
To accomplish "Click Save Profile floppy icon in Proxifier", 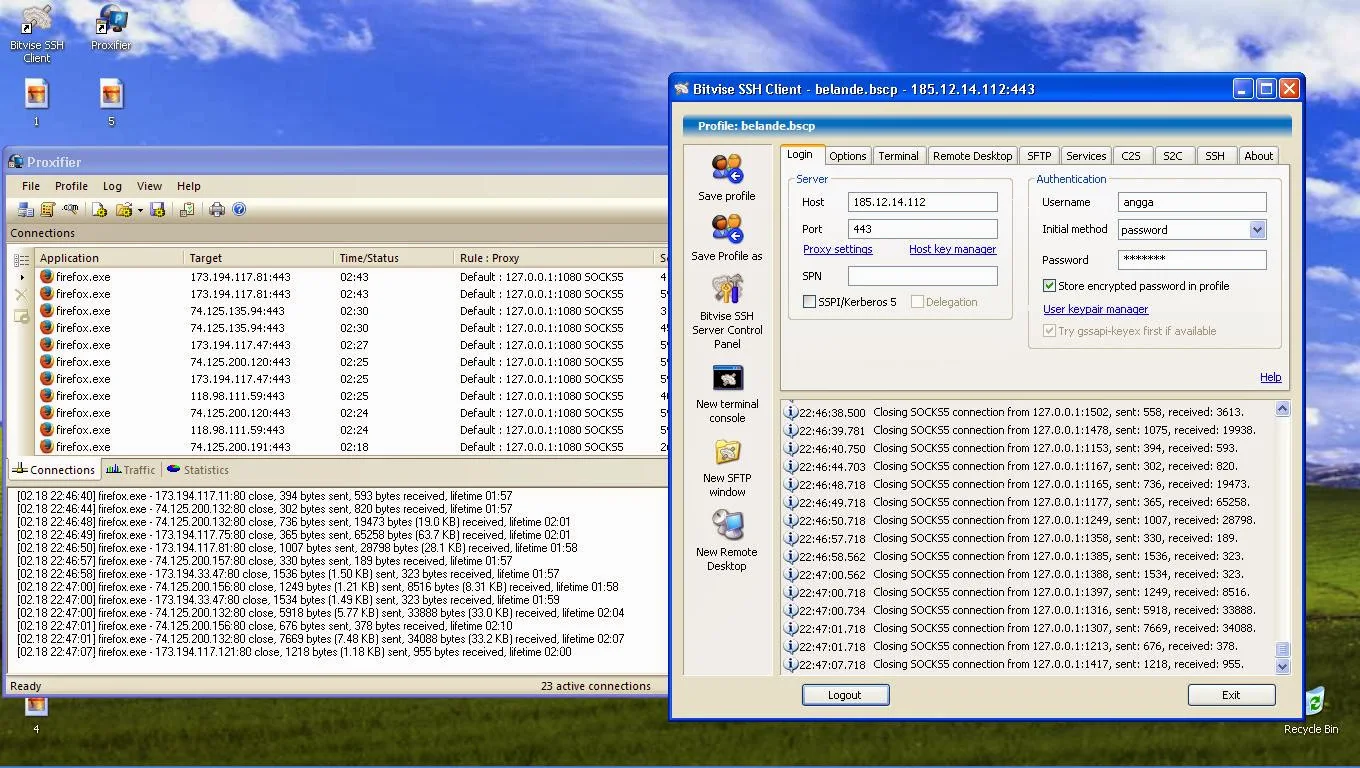I will (x=158, y=210).
